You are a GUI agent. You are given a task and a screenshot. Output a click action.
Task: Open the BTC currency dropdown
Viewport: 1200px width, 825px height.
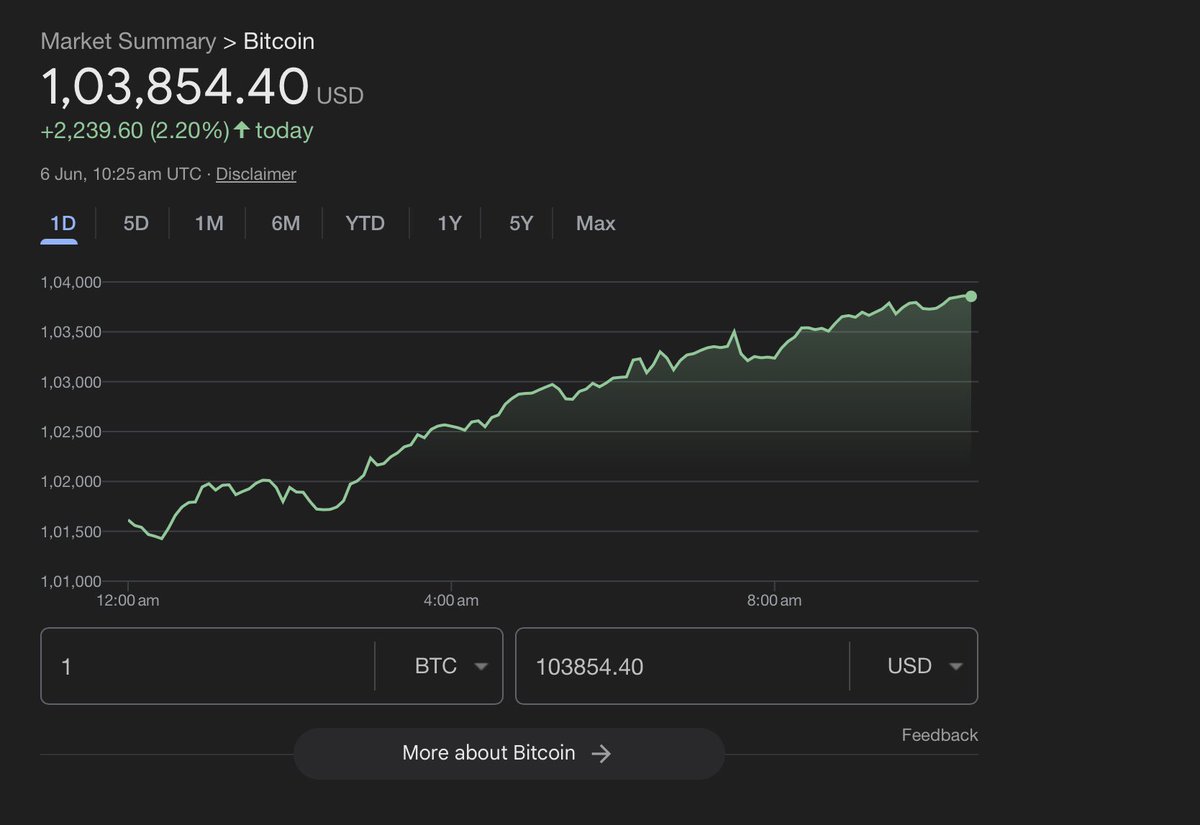pos(450,666)
